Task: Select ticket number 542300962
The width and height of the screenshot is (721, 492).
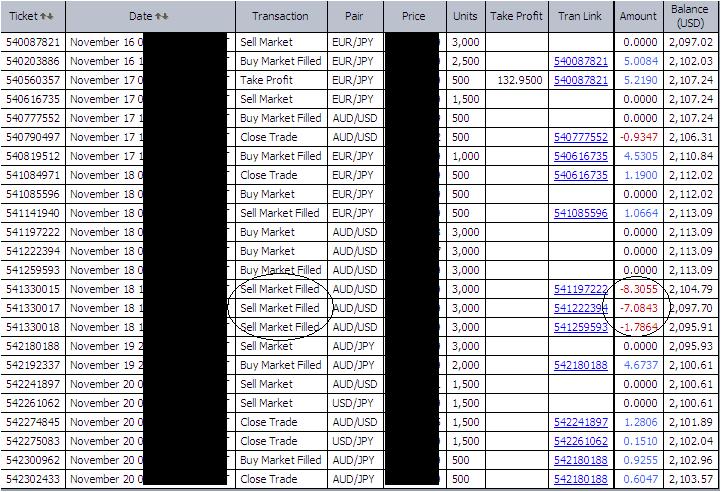Action: (33, 460)
